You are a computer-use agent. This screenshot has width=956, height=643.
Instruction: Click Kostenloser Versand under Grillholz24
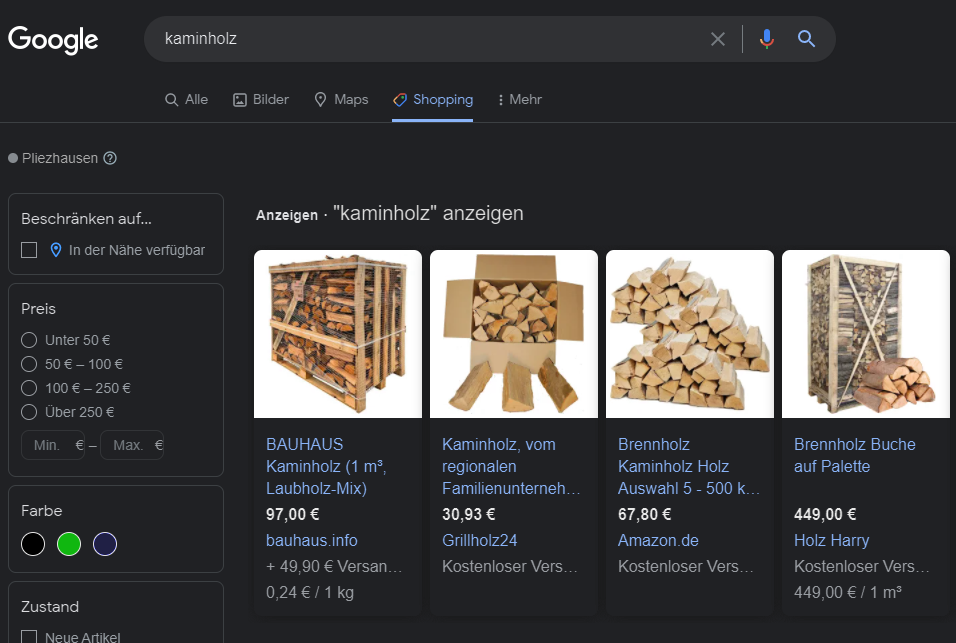[x=510, y=566]
